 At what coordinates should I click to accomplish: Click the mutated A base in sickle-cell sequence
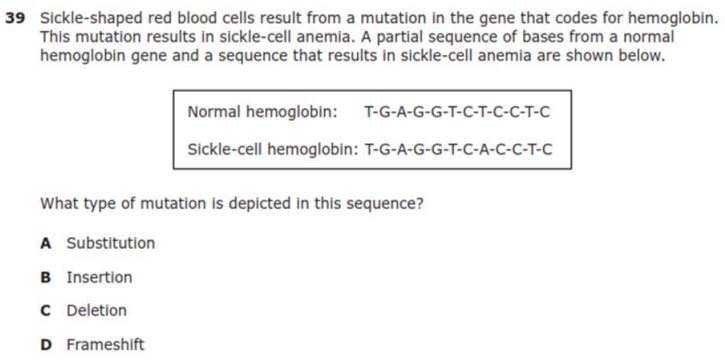point(484,149)
